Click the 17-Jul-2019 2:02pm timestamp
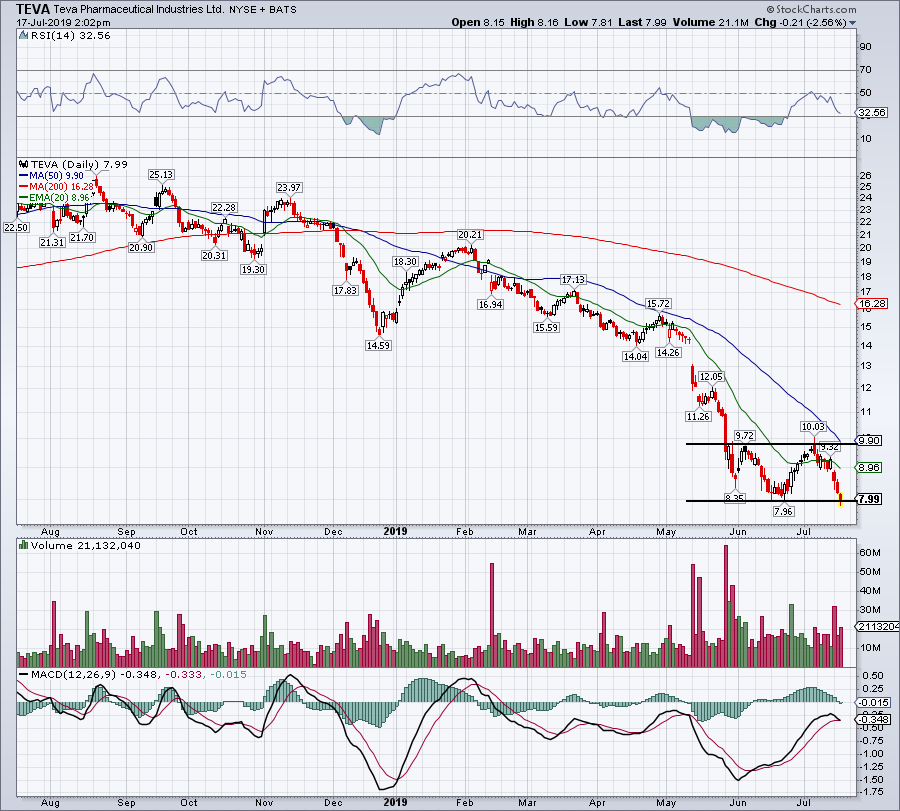This screenshot has width=900, height=811. pos(63,23)
